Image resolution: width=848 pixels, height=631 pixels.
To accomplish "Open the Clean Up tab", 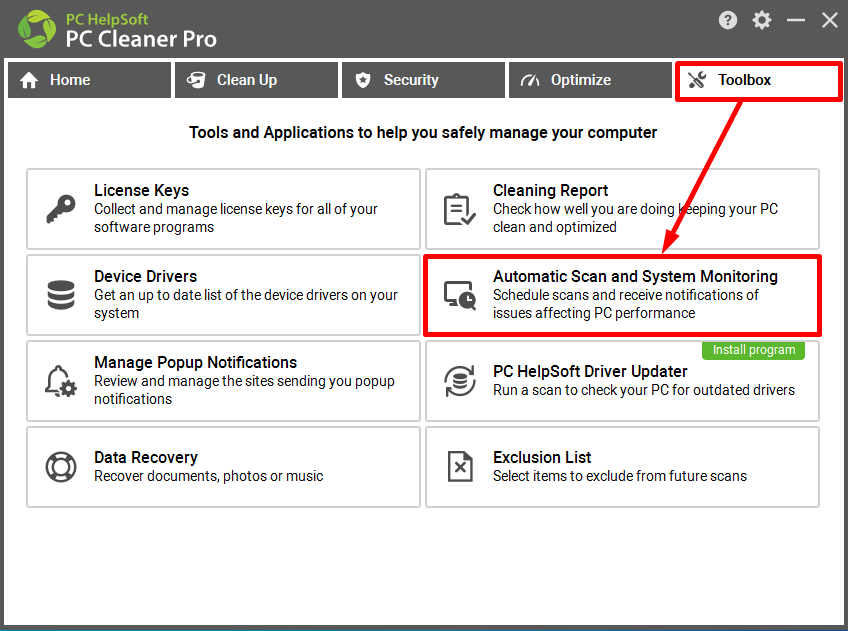I will [256, 80].
